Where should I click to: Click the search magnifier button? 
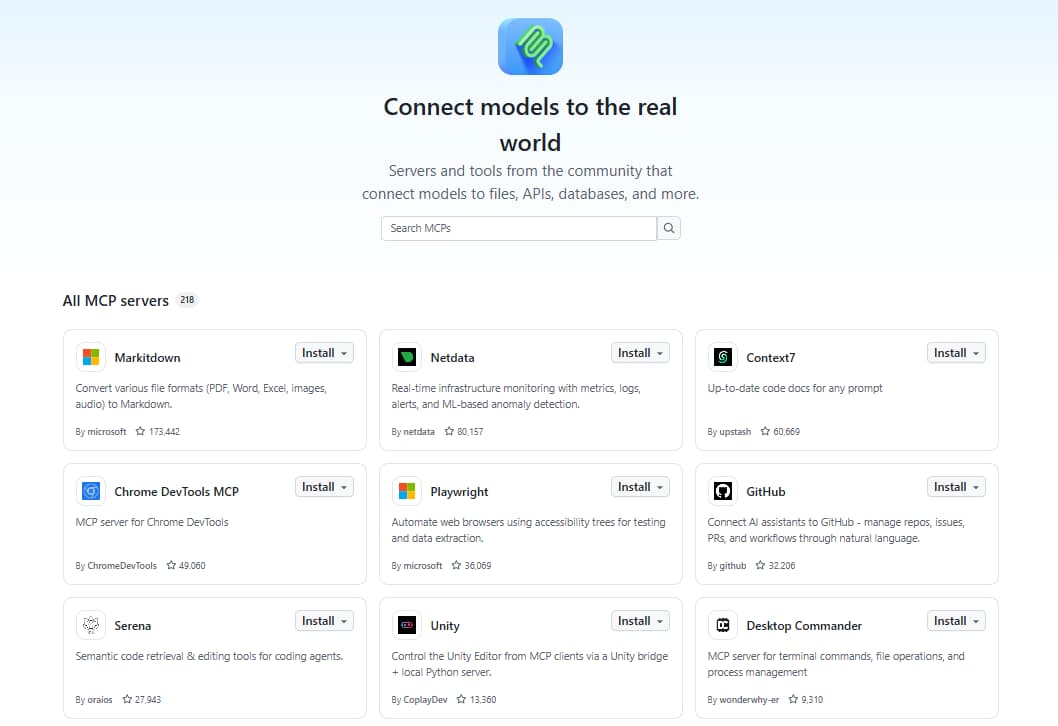669,228
